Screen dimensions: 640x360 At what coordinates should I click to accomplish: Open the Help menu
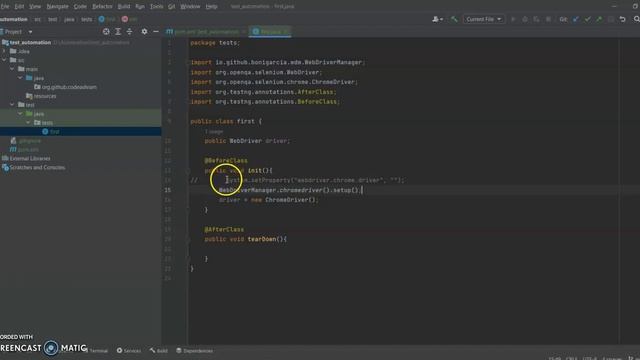[211, 7]
